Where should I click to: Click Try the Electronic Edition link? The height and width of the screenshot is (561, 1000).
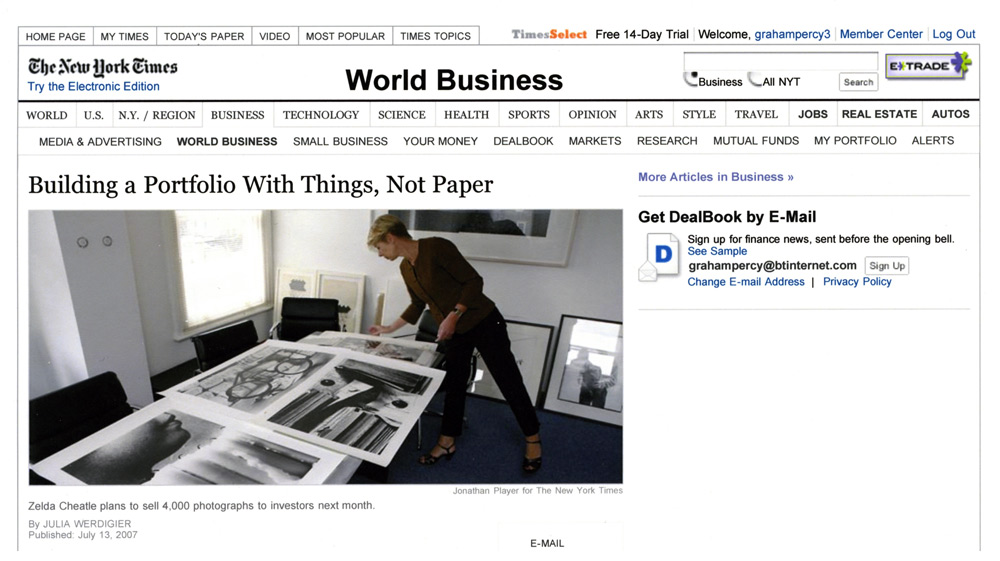click(93, 87)
